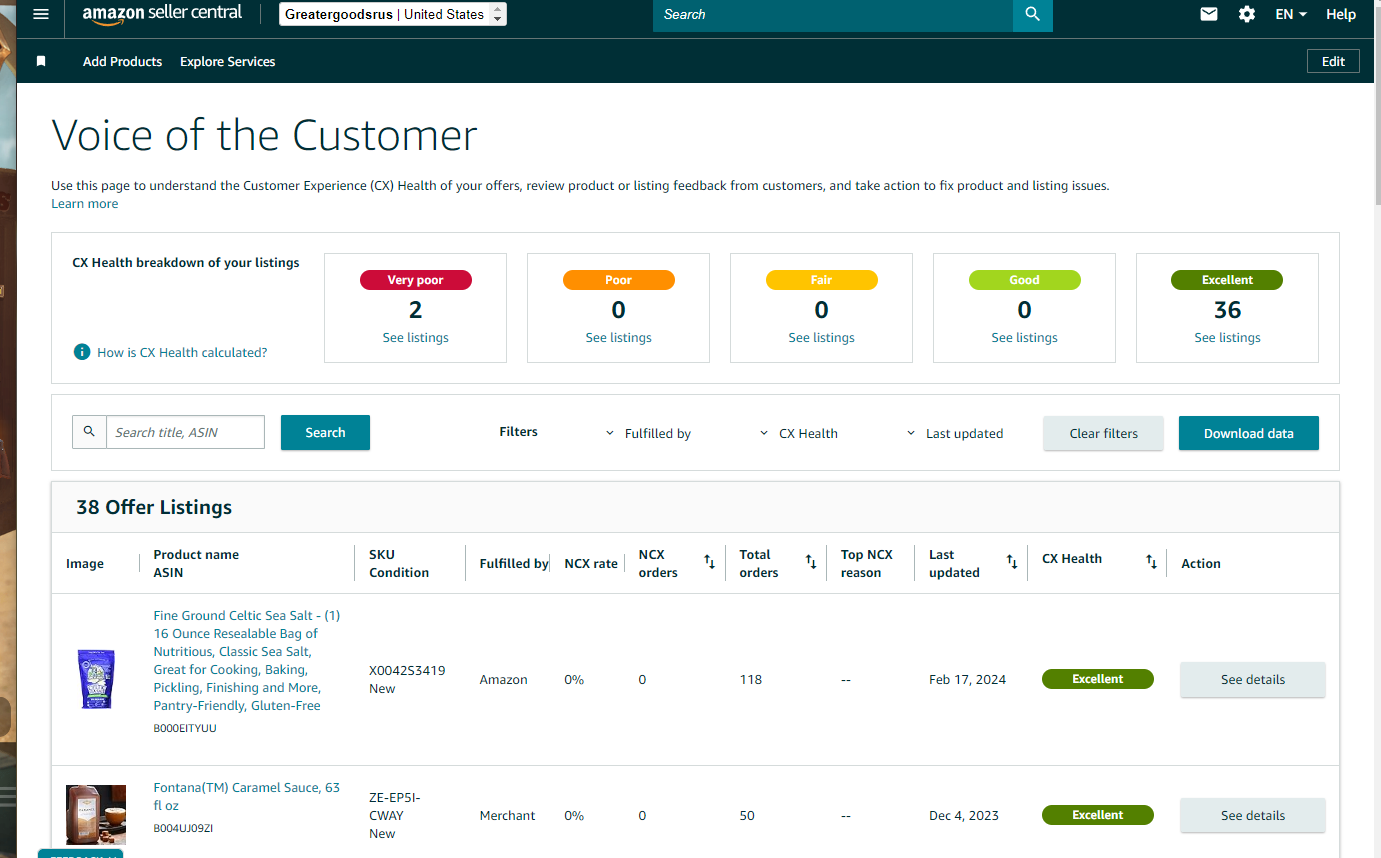Click the Good light-green badge
The width and height of the screenshot is (1381, 858).
(x=1024, y=280)
